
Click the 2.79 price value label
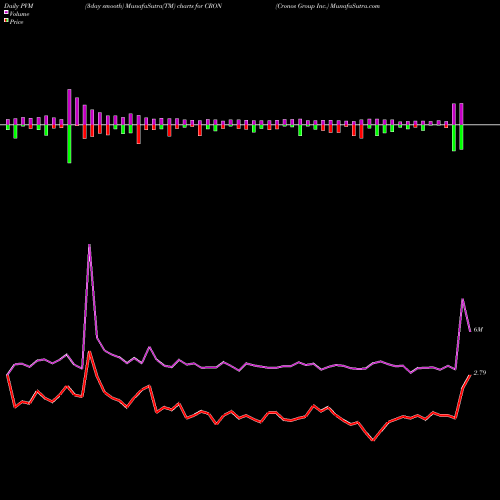point(480,373)
